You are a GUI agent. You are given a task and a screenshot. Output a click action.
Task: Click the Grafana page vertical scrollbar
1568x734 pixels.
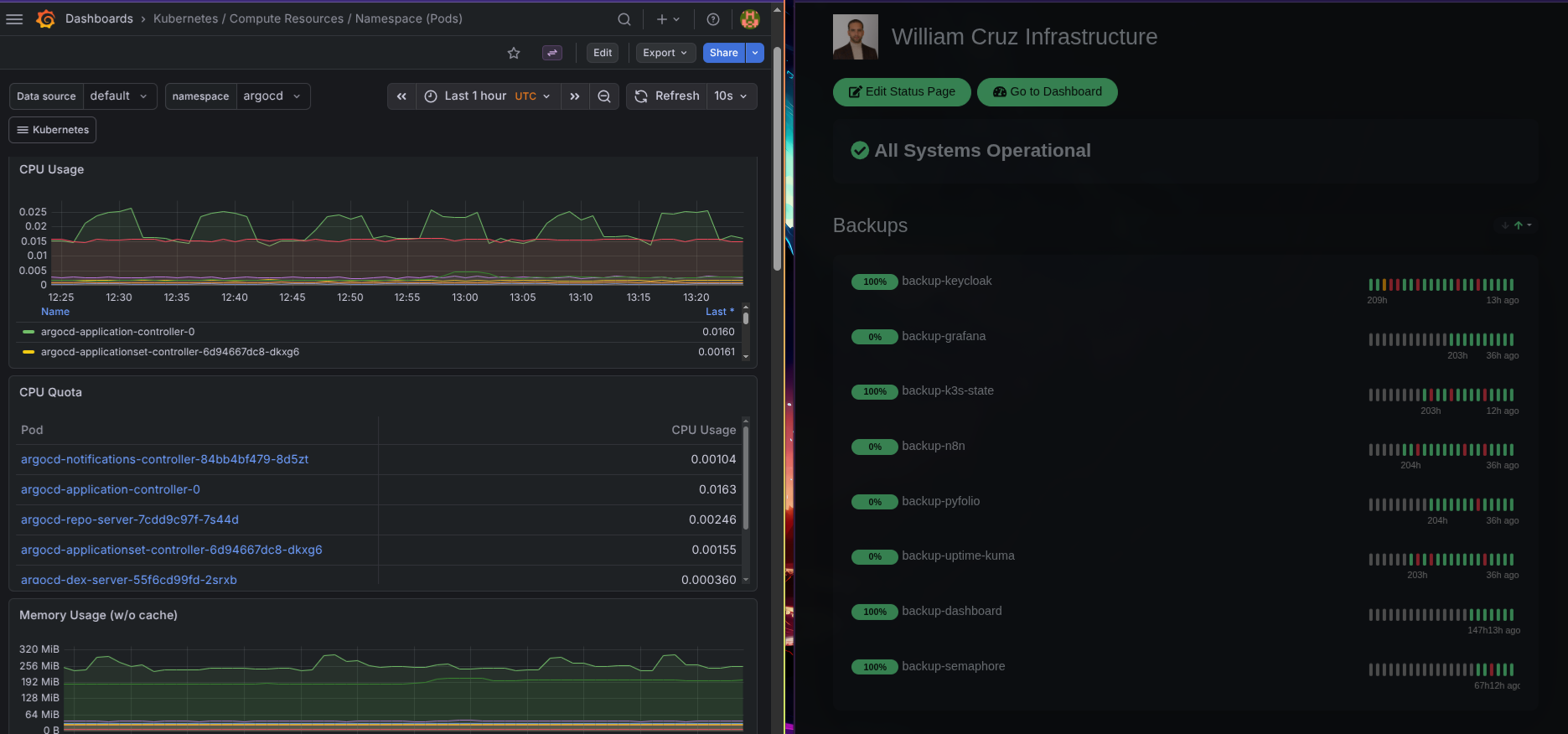777,159
